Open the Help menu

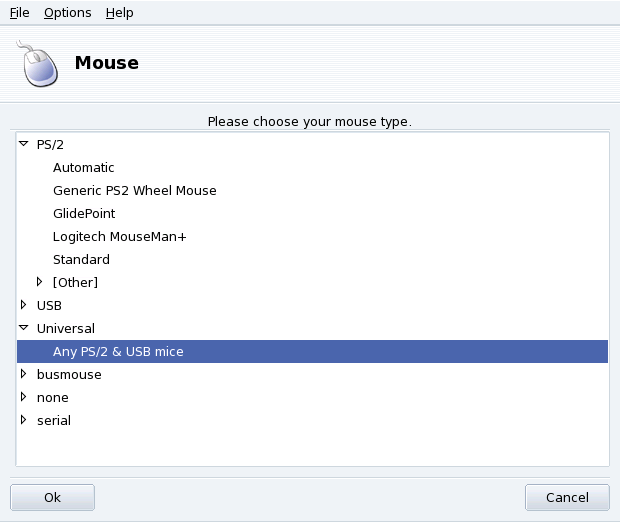(x=119, y=13)
